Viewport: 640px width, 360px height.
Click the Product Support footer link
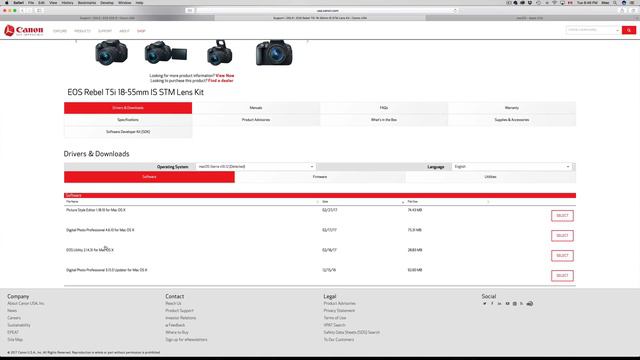pos(180,311)
